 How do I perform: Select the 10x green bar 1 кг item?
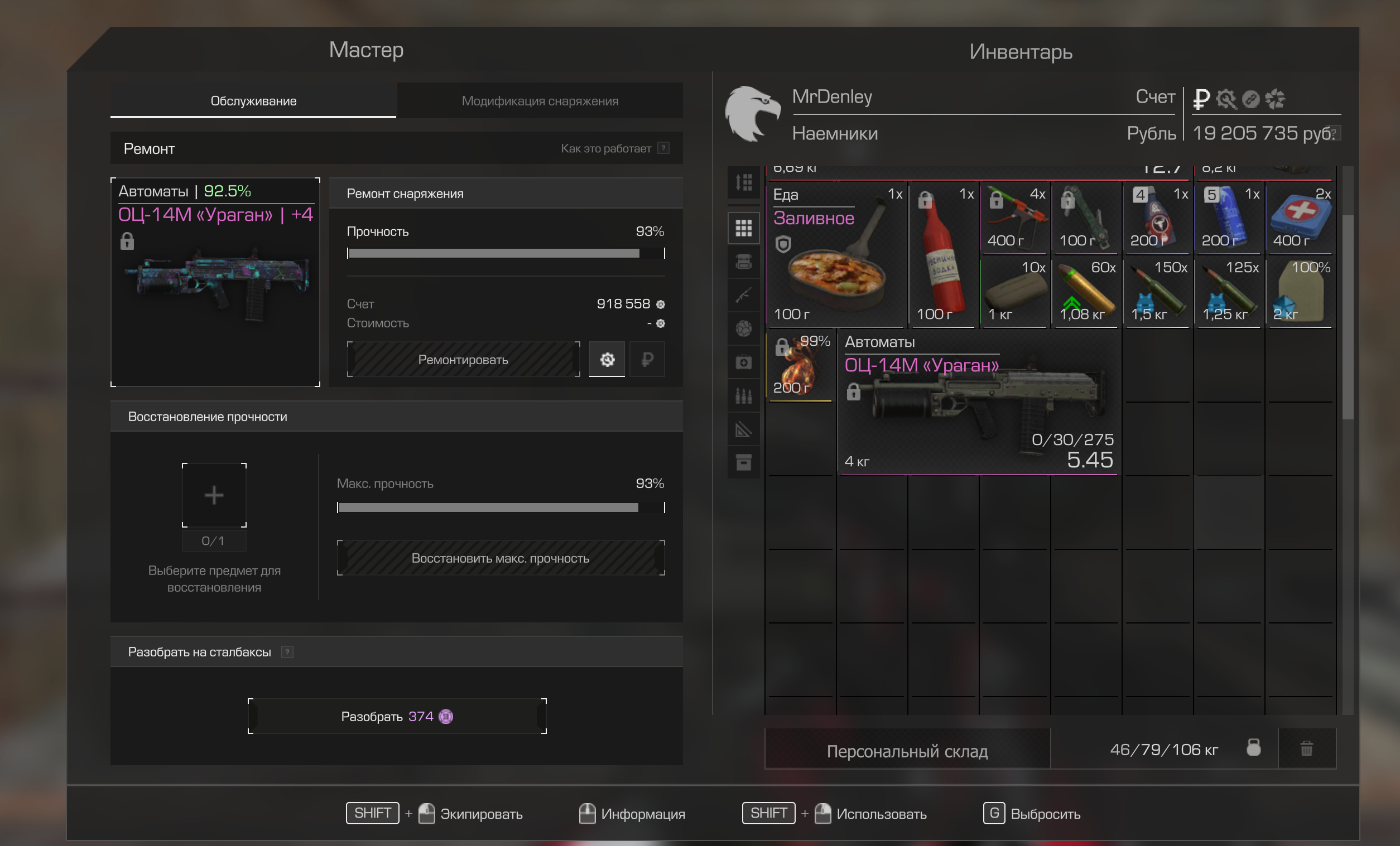coord(1014,291)
